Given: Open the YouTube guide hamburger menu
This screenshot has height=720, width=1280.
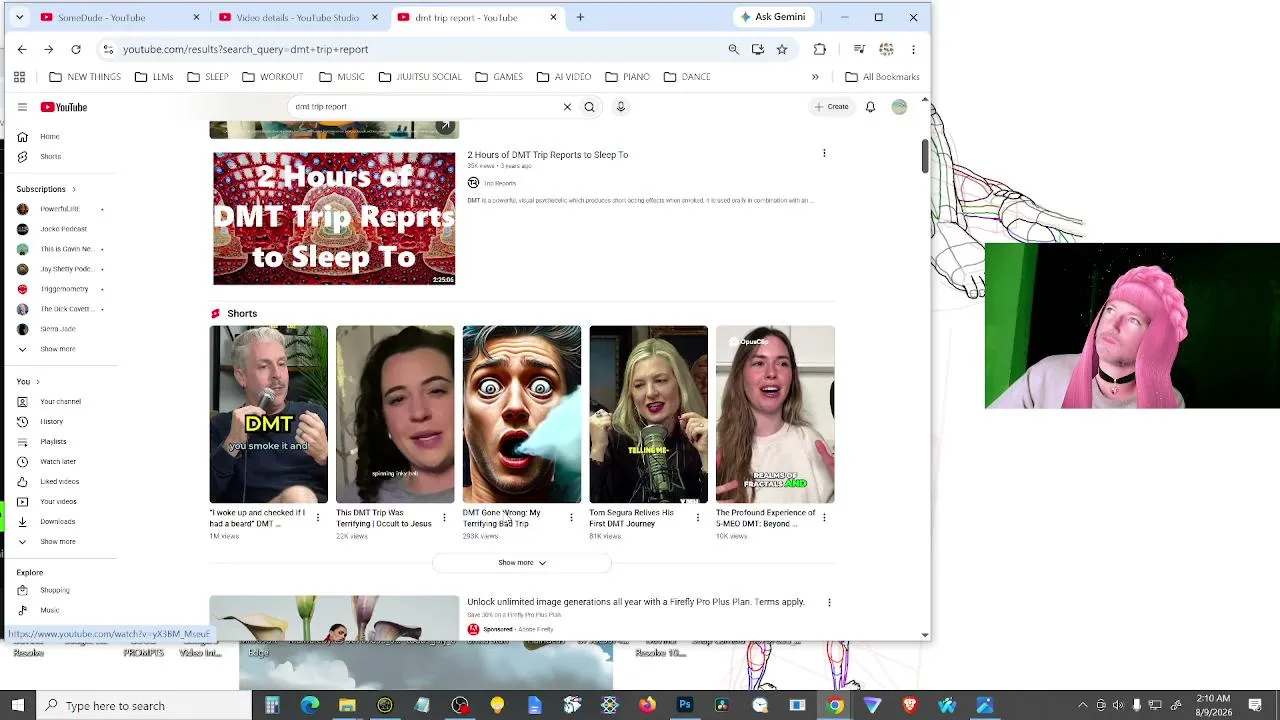Looking at the screenshot, I should pos(22,107).
